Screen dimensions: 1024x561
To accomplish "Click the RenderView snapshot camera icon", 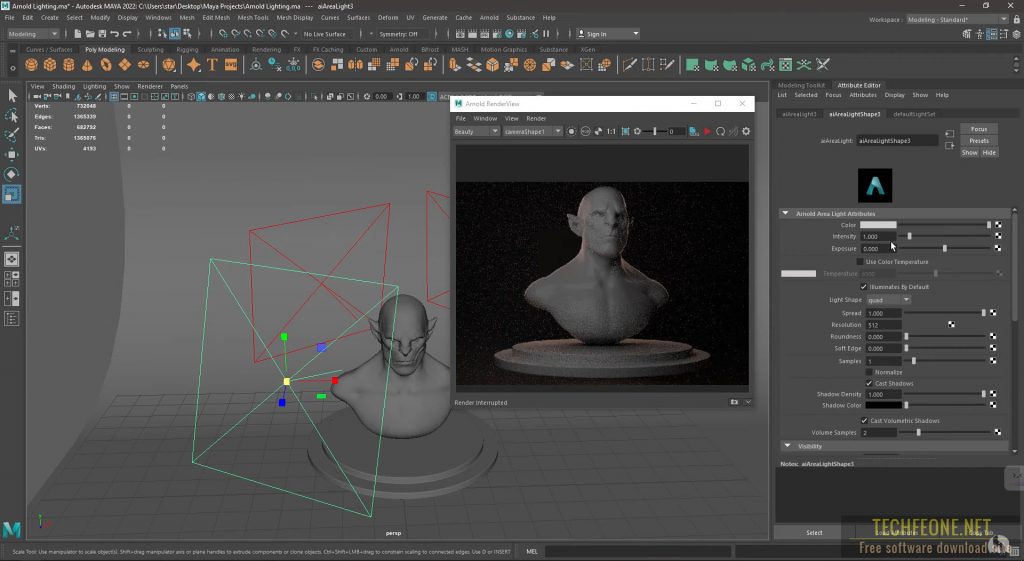I will click(x=733, y=402).
